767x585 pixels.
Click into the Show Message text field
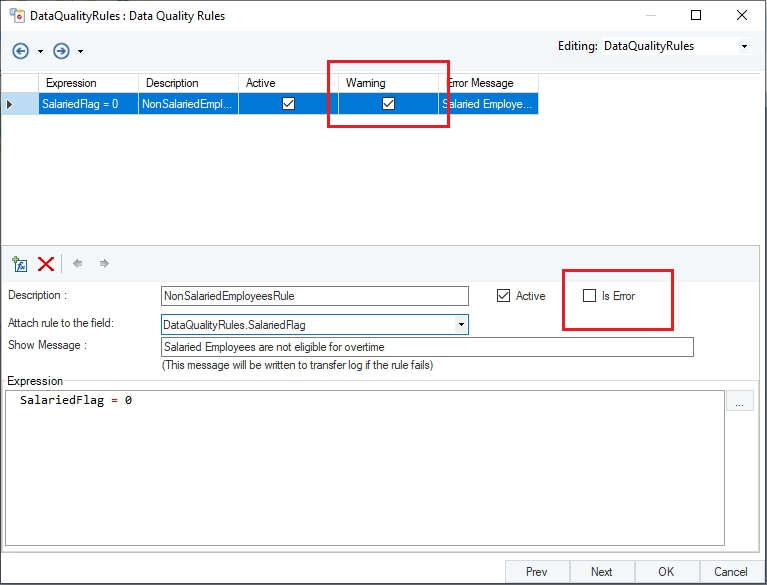click(x=427, y=347)
